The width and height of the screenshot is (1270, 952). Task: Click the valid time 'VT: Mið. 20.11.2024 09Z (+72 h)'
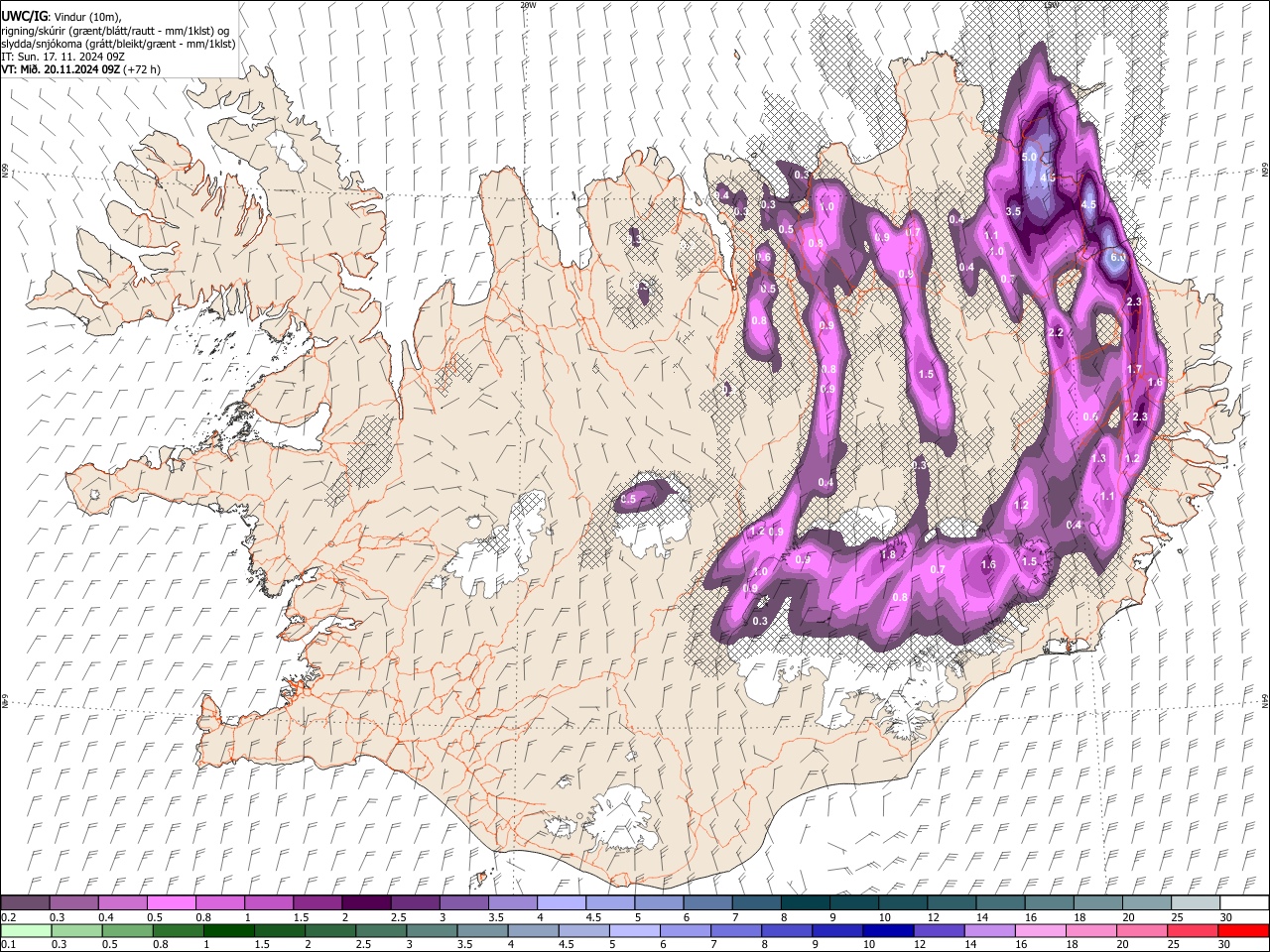pyautogui.click(x=81, y=69)
